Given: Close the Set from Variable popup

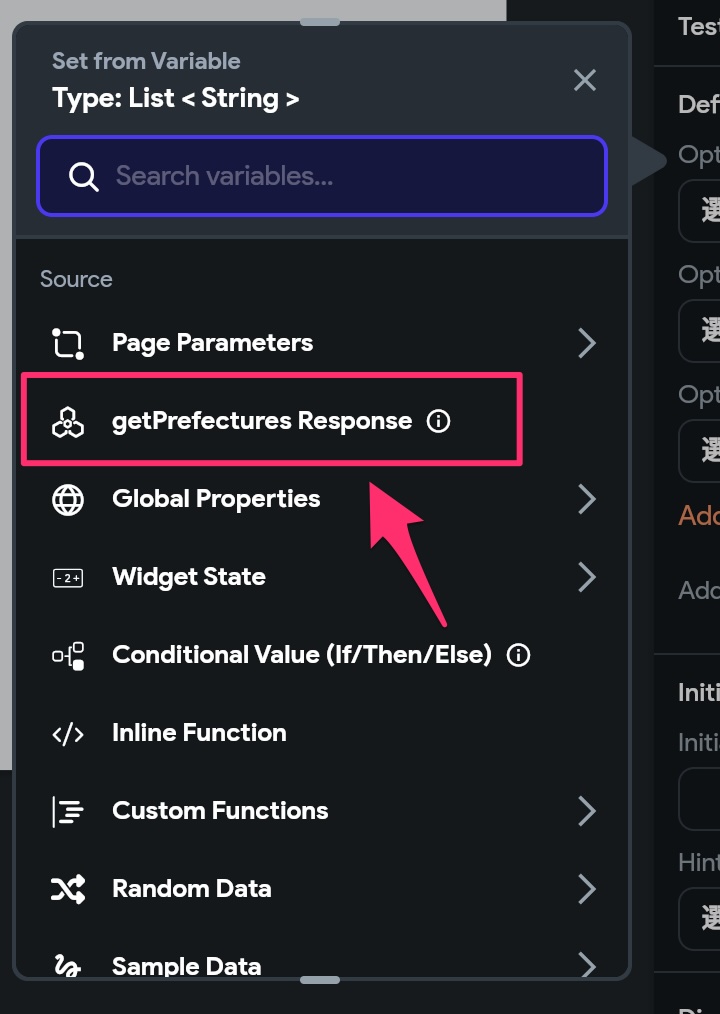Looking at the screenshot, I should [585, 80].
